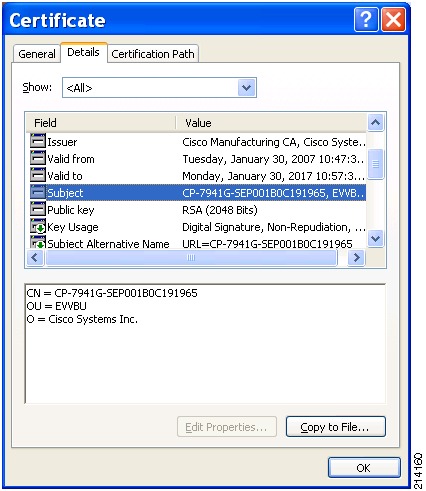The height and width of the screenshot is (491, 426).
Task: Click the Field column header
Action: click(x=101, y=123)
